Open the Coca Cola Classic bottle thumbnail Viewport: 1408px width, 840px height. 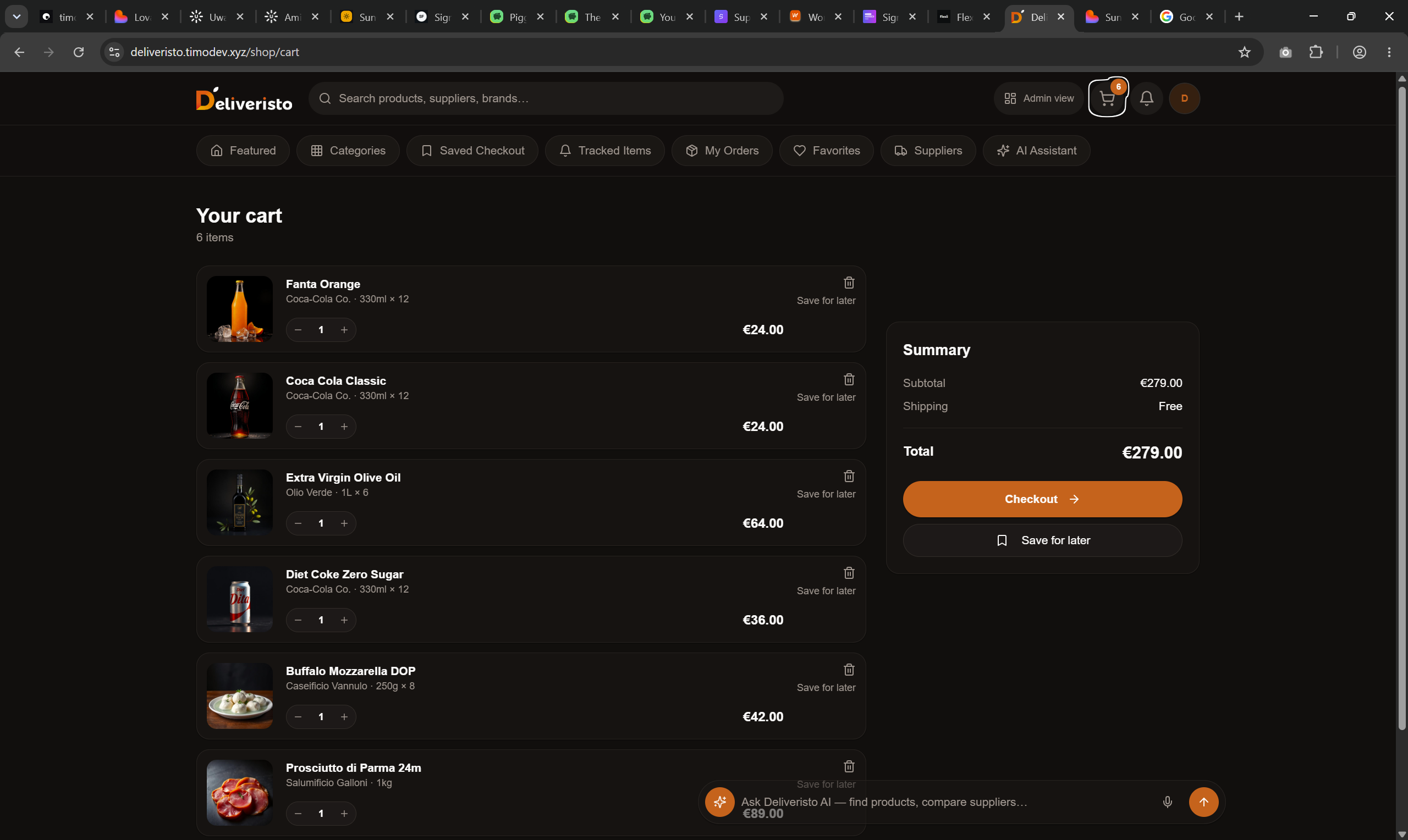(x=239, y=406)
